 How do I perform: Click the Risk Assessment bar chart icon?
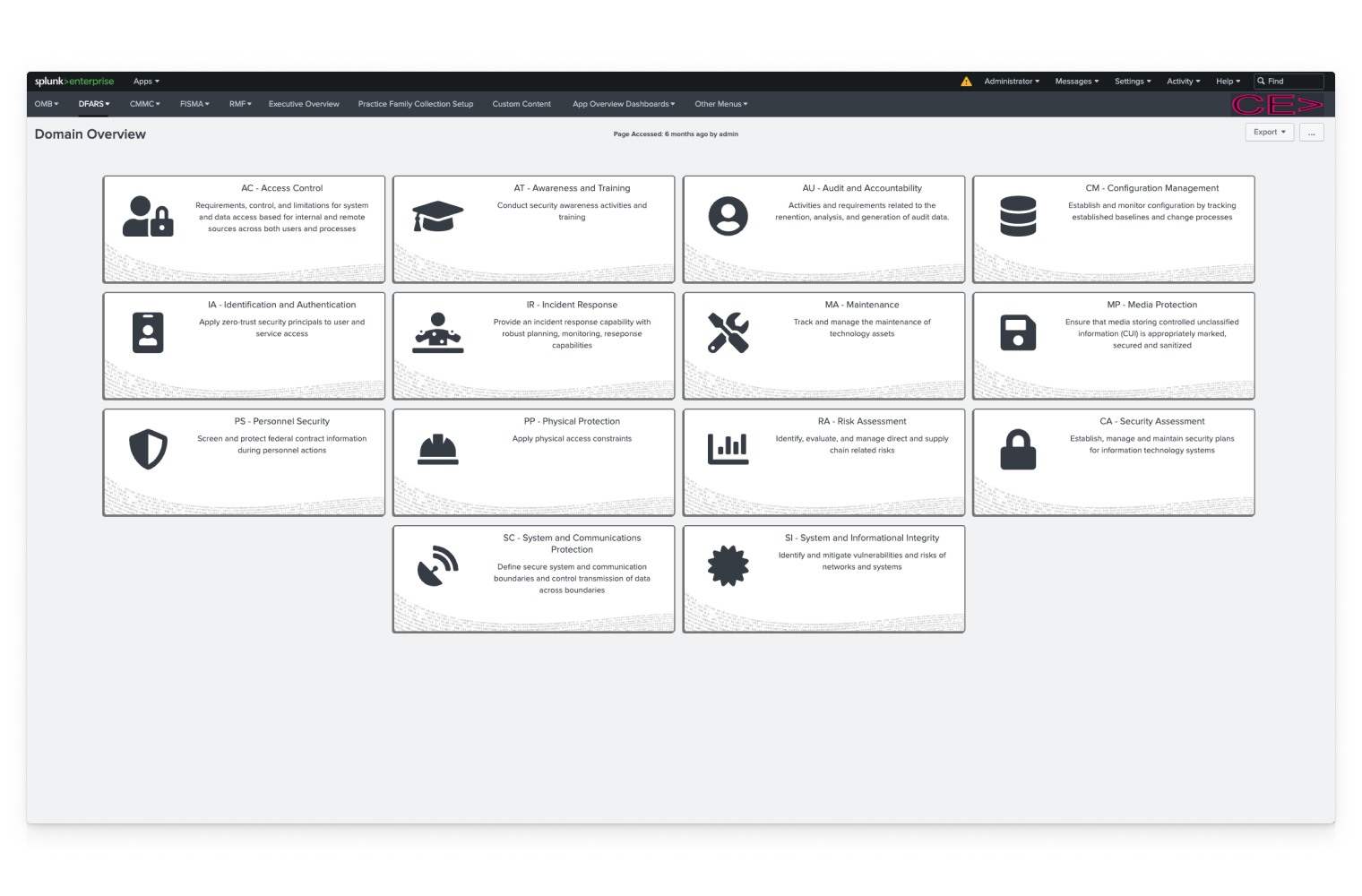[x=728, y=449]
